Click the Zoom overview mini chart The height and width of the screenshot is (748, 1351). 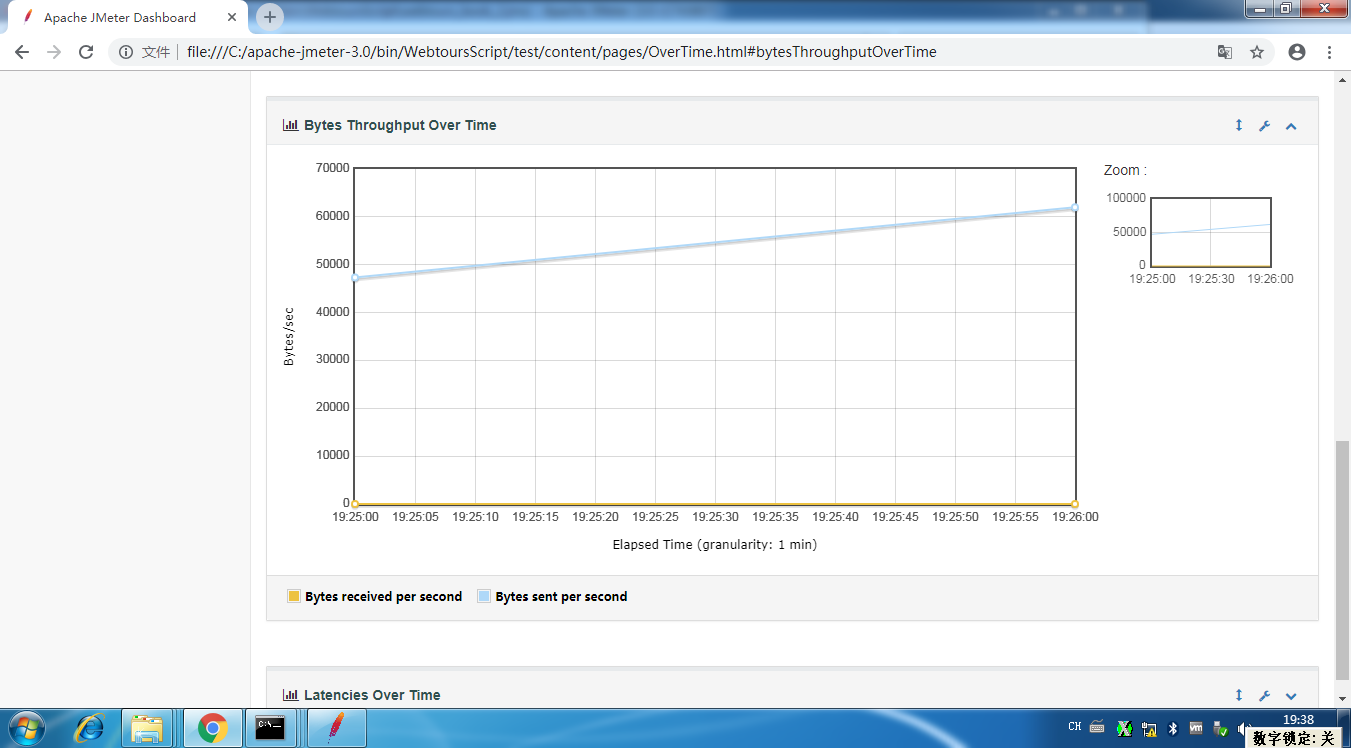click(1210, 232)
